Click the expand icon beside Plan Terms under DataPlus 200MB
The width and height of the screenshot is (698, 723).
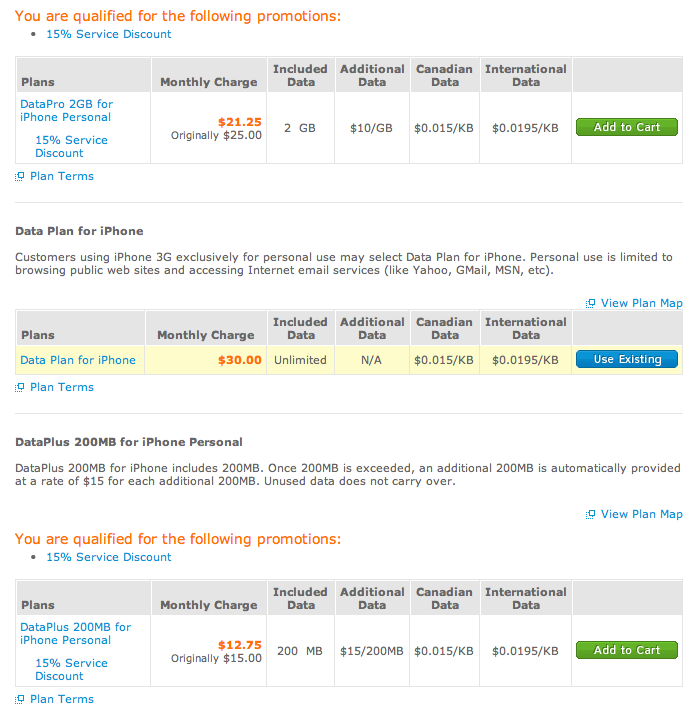point(20,700)
